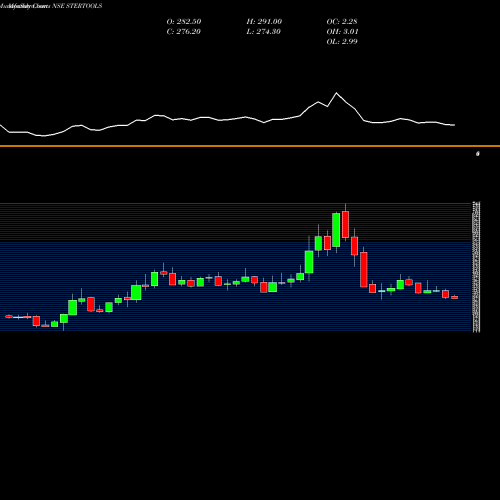The width and height of the screenshot is (500, 500).
Task: Click the OH: 3.01 value
Action: (342, 32)
